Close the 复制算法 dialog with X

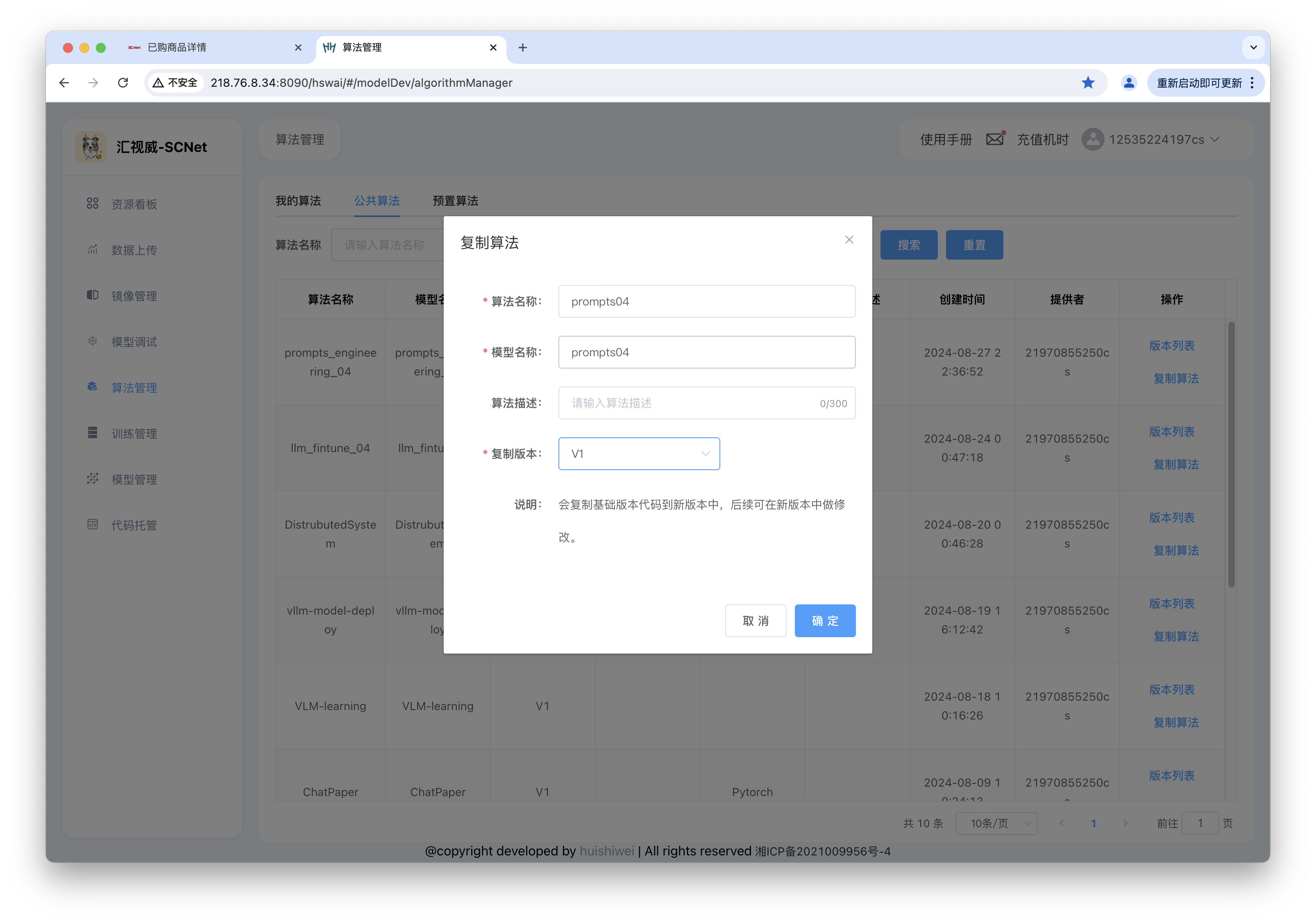pyautogui.click(x=849, y=240)
